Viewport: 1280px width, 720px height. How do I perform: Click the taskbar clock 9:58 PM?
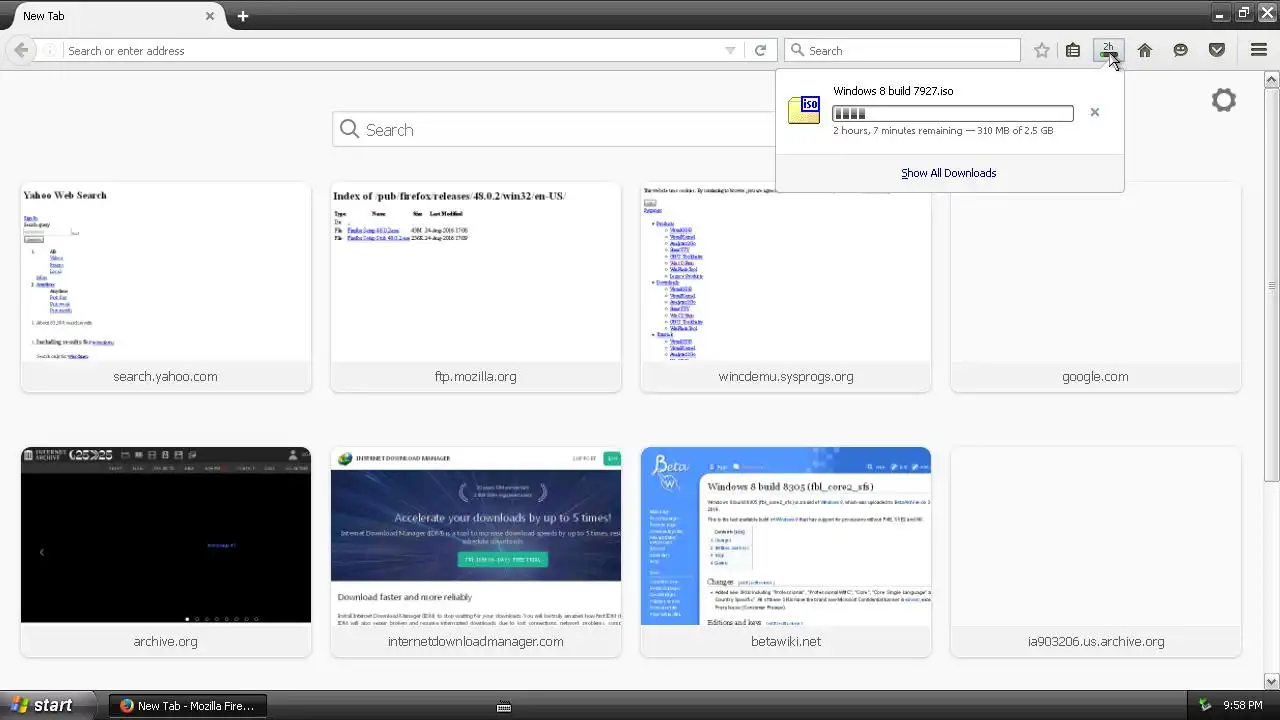click(x=1243, y=705)
